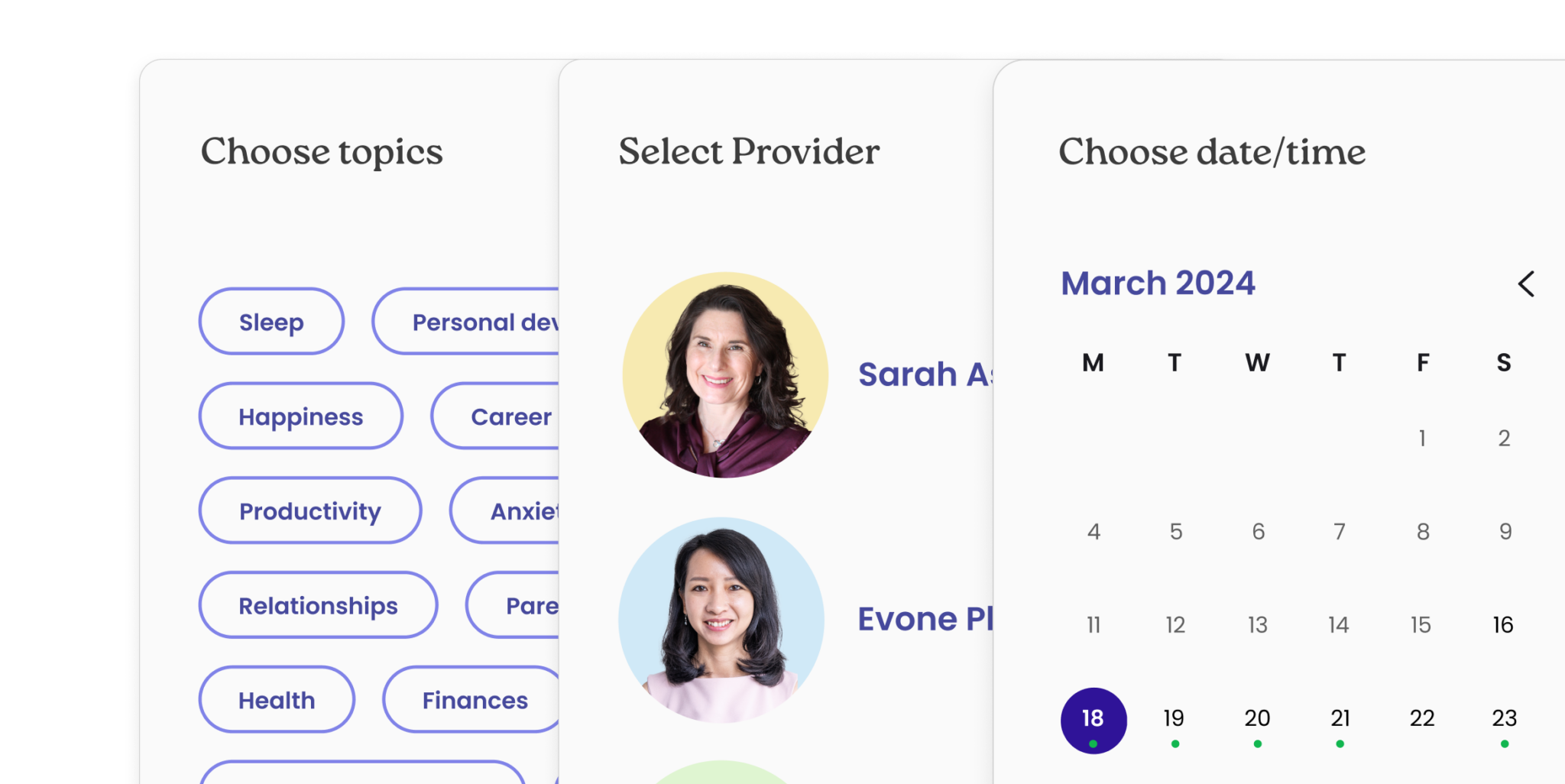This screenshot has height=784, width=1565.
Task: Navigate to the previous month with the chevron
Action: coord(1526,284)
